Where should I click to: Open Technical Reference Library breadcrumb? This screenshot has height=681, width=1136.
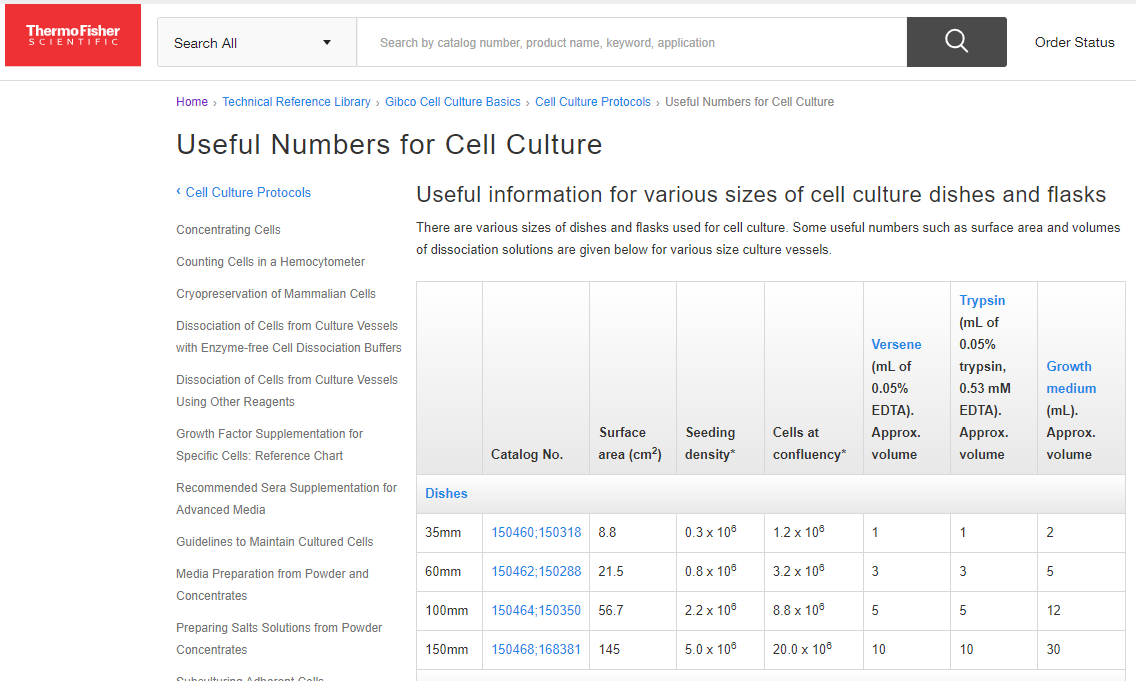pyautogui.click(x=296, y=102)
